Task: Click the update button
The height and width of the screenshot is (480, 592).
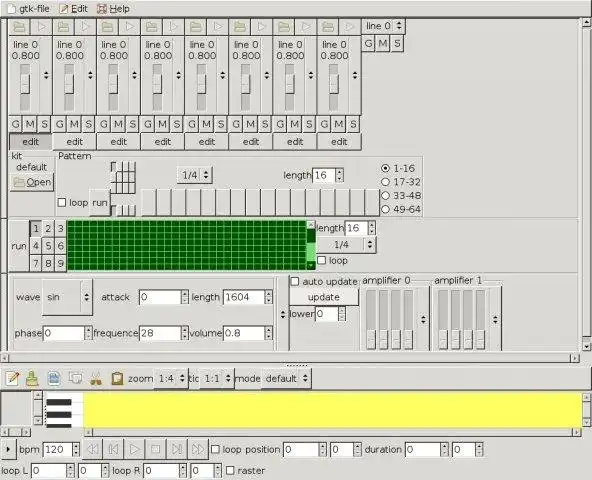Action: [x=324, y=297]
